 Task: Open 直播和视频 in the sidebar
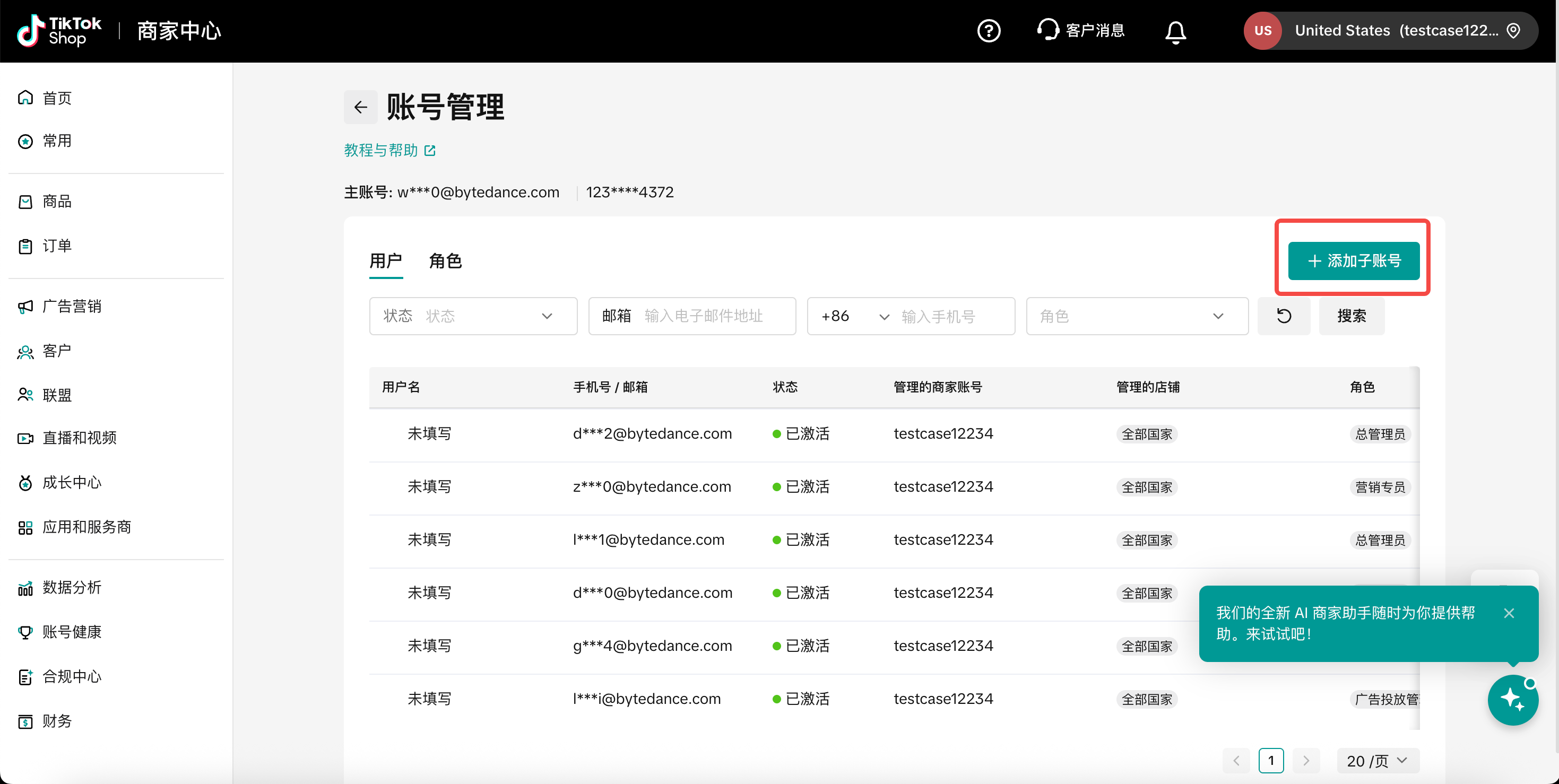pyautogui.click(x=79, y=438)
